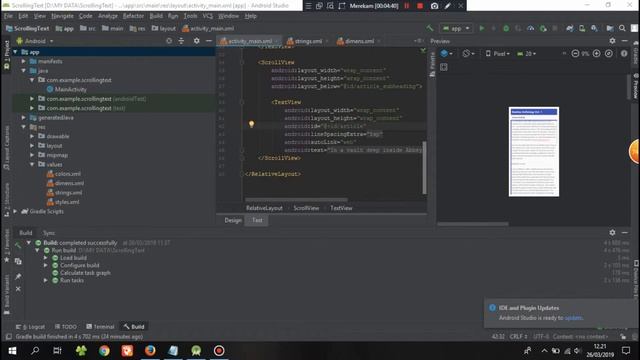Switch to the Design tab
640x360 pixels.
(x=233, y=220)
